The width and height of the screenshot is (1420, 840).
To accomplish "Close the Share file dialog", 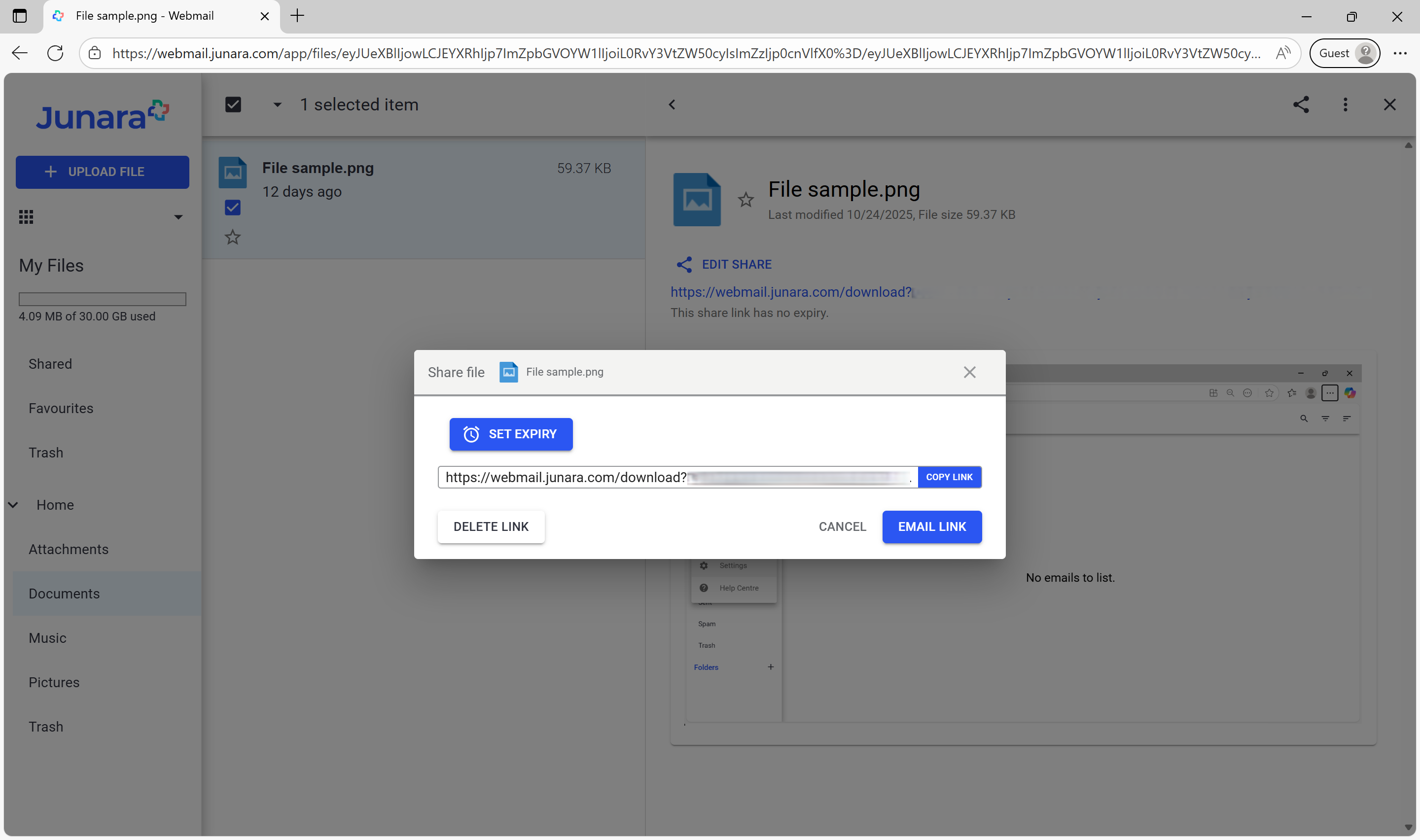I will pyautogui.click(x=969, y=373).
